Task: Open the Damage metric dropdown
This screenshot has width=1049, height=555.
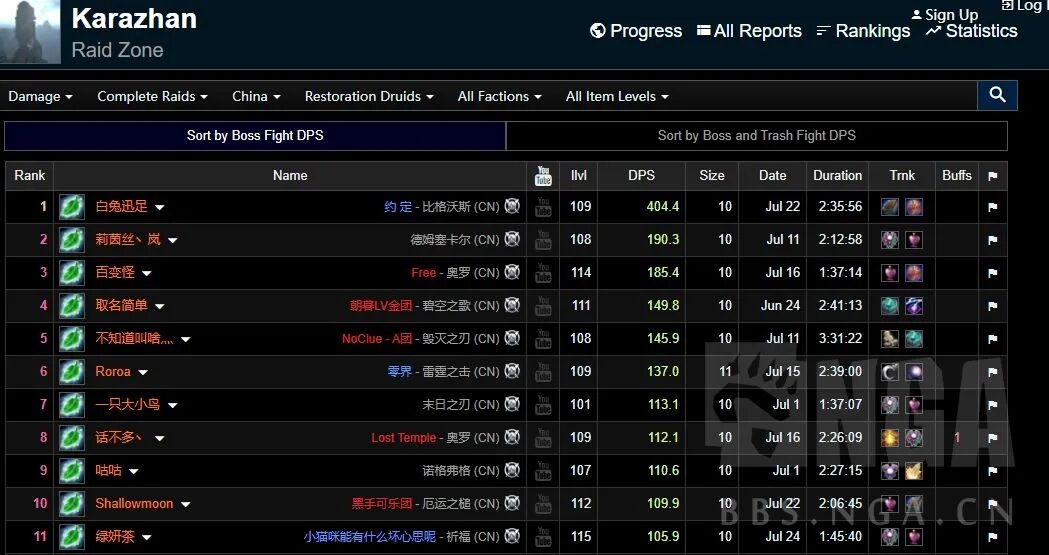Action: point(40,96)
